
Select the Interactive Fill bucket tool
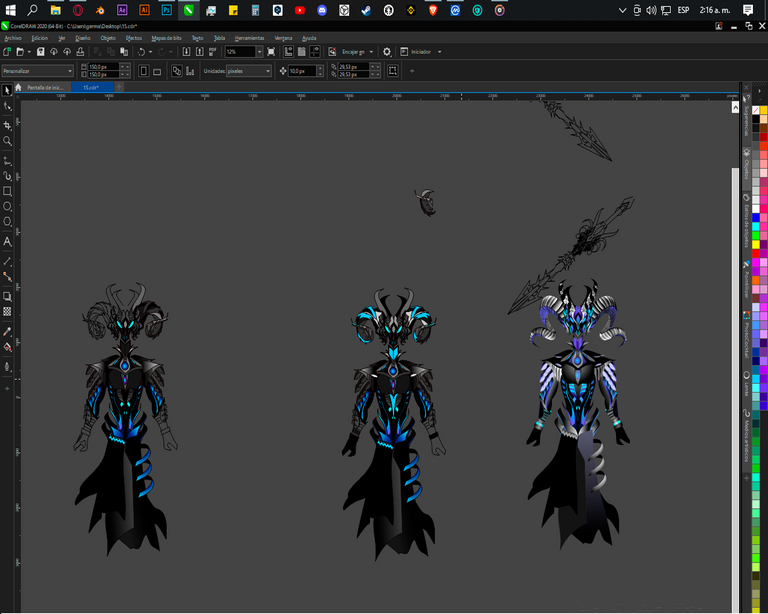point(7,347)
